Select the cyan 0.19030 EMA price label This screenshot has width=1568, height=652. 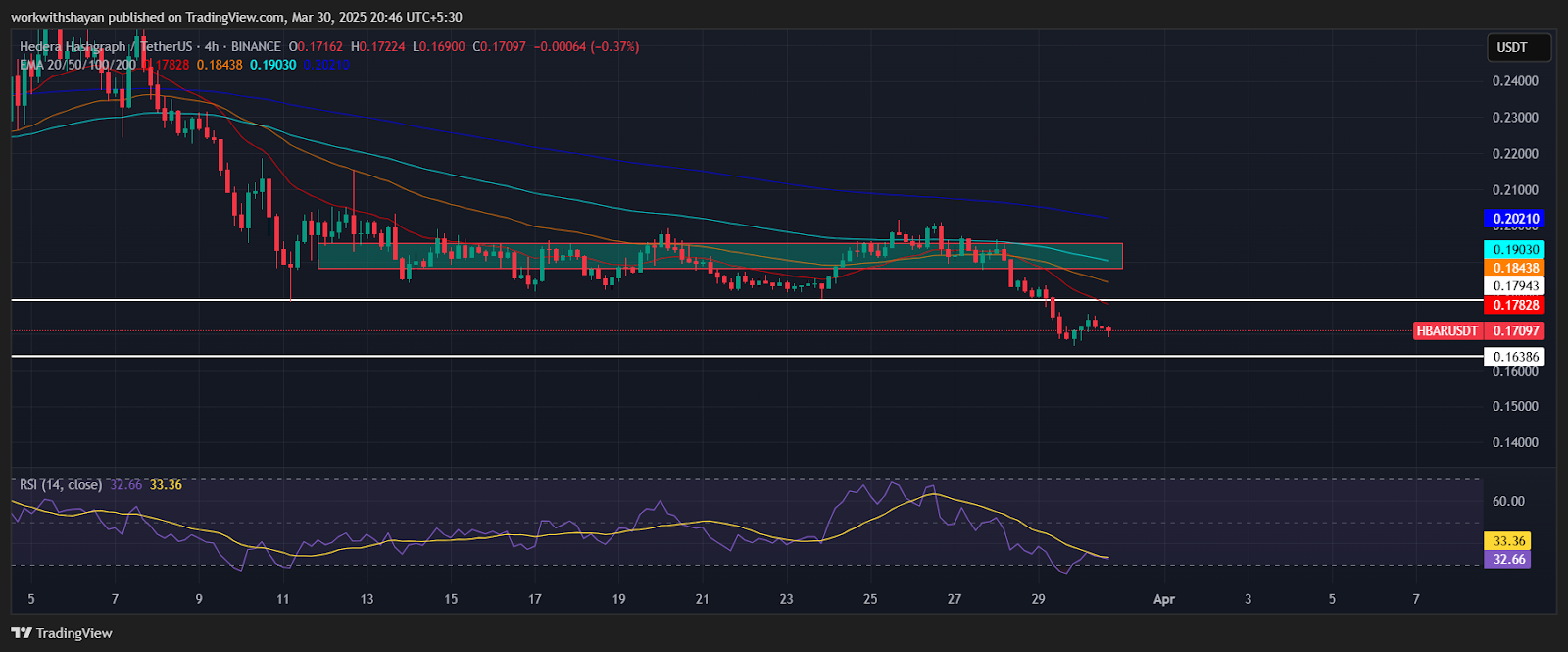pyautogui.click(x=1515, y=250)
